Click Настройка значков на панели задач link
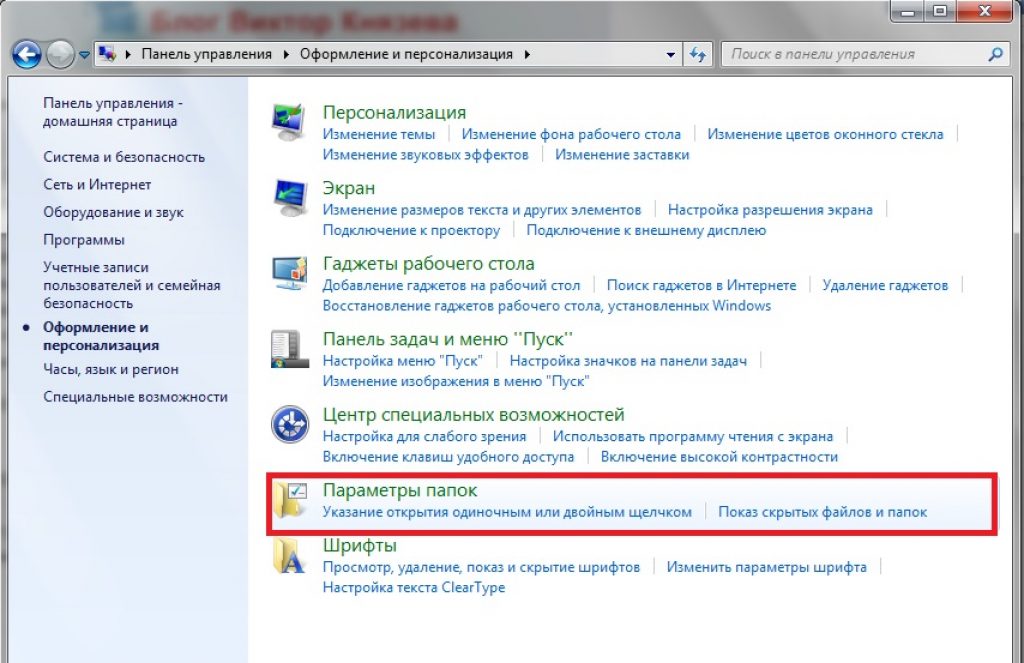The height and width of the screenshot is (663, 1024). (x=628, y=361)
